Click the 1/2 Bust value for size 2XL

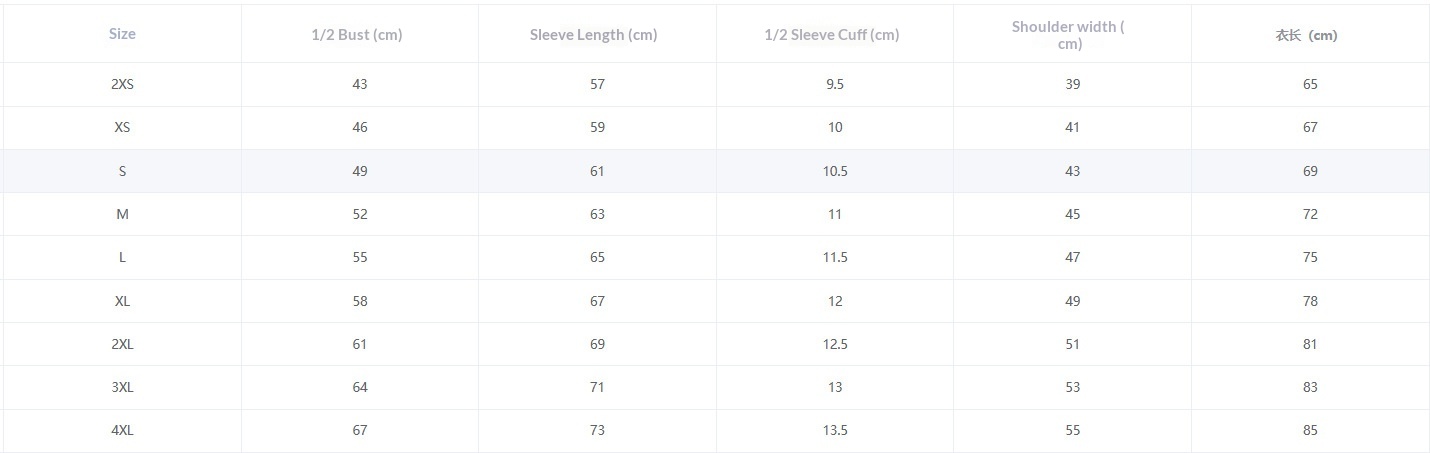pyautogui.click(x=360, y=344)
